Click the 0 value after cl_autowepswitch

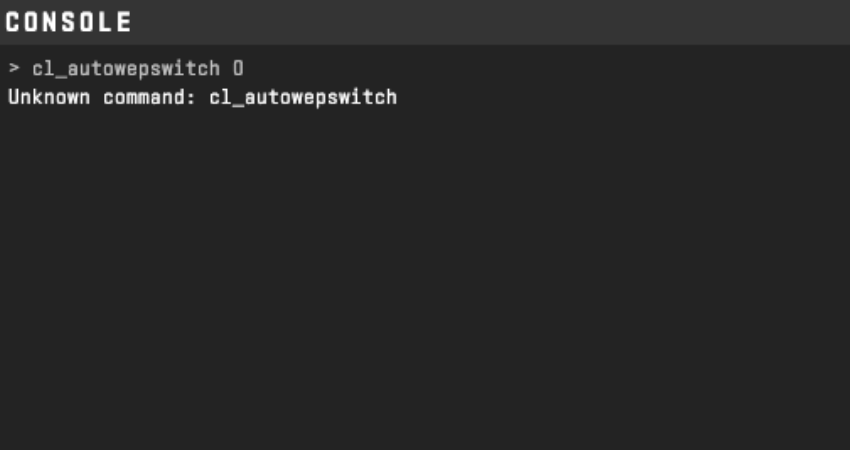238,68
